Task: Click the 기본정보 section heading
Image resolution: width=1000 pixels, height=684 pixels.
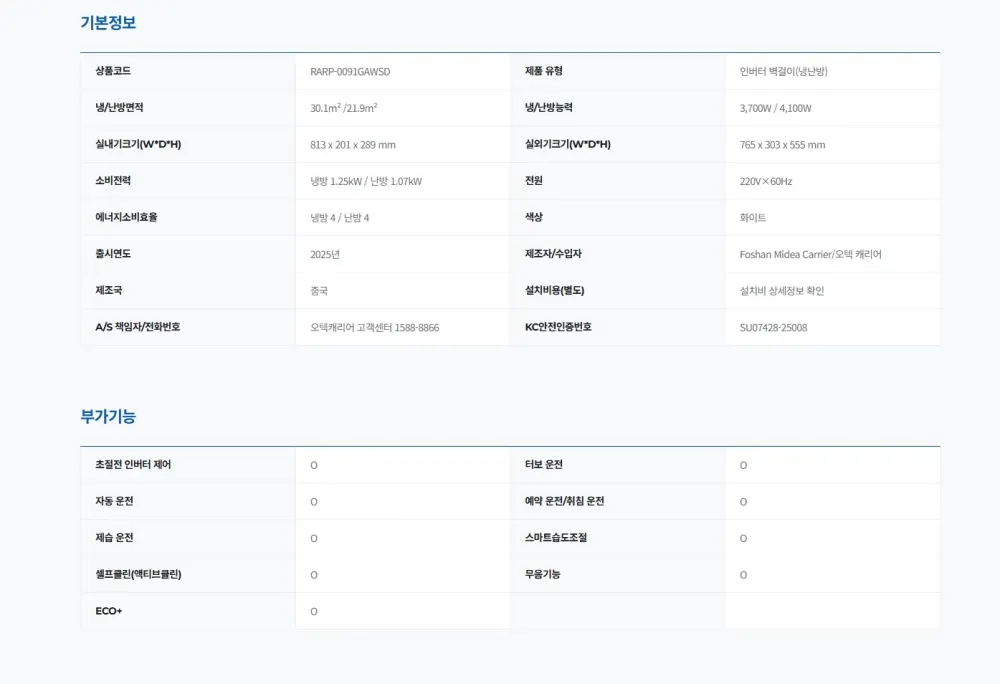Action: click(x=108, y=23)
